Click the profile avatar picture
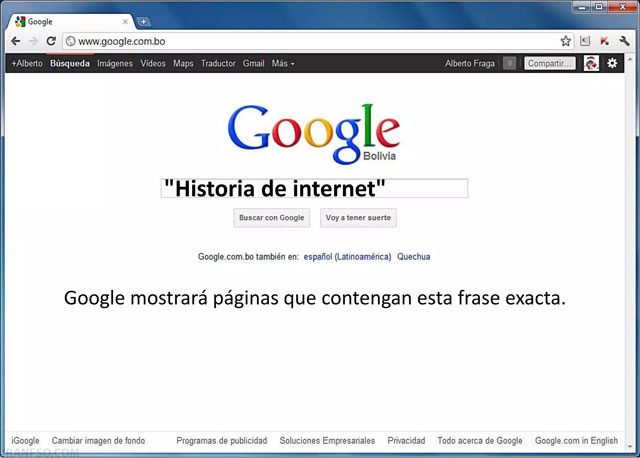640x458 pixels. (x=591, y=63)
